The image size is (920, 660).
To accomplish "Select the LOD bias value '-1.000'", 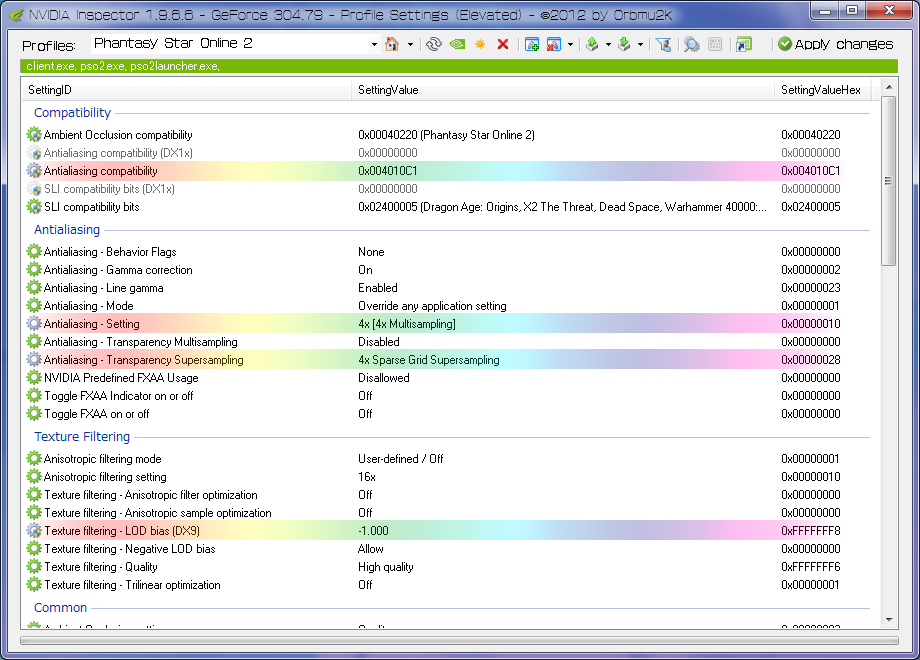I will [373, 531].
